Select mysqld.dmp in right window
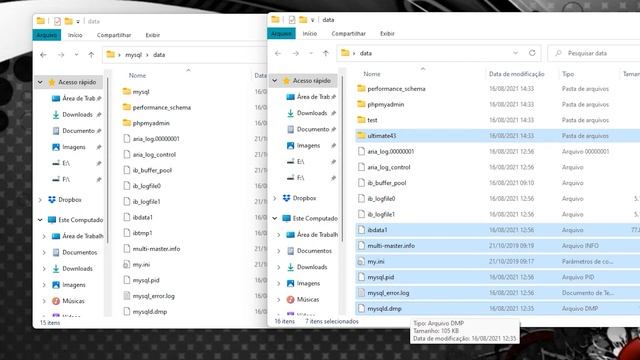 [x=497, y=309]
